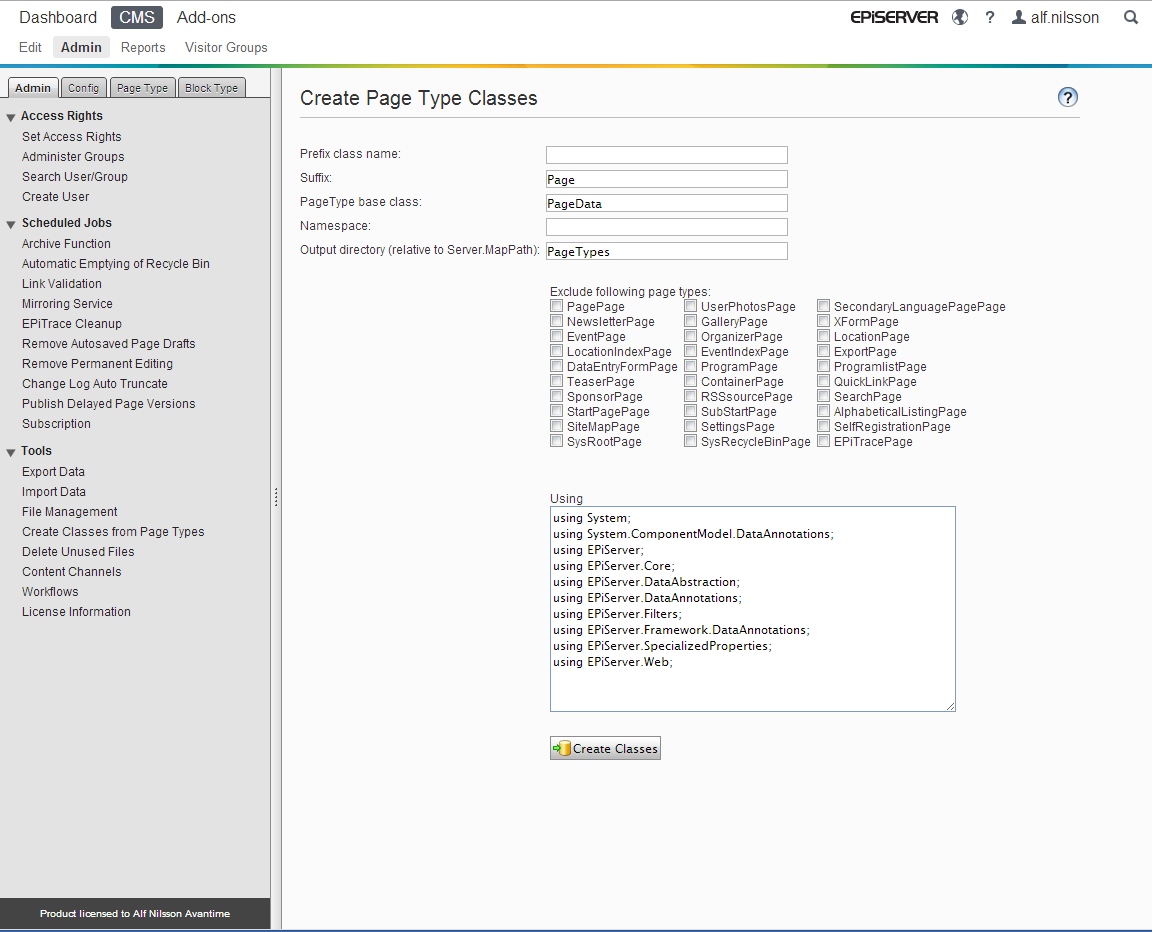Tick the GalleryPage checkbox
The height and width of the screenshot is (932, 1152).
691,322
